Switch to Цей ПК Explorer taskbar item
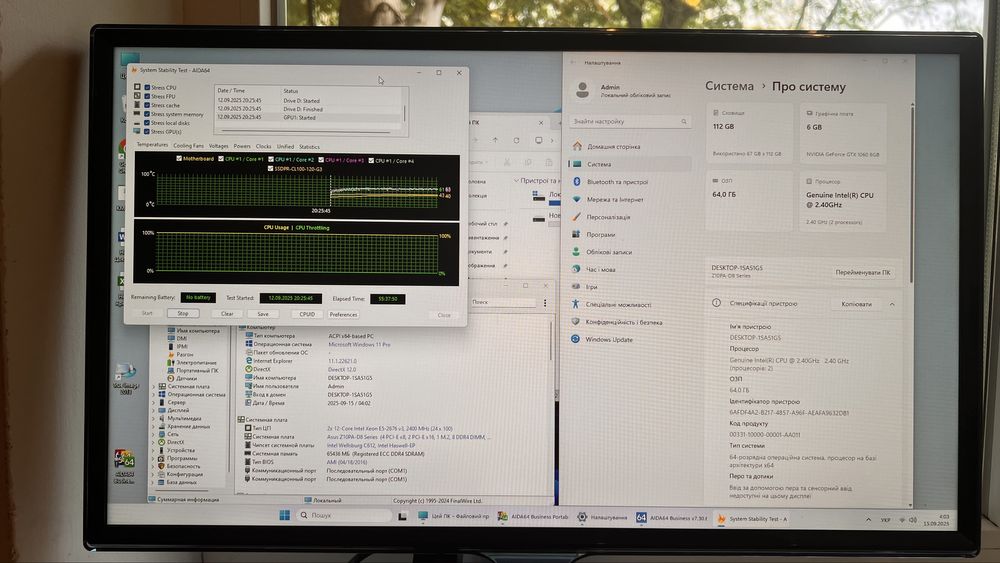This screenshot has height=563, width=1000. coord(454,516)
